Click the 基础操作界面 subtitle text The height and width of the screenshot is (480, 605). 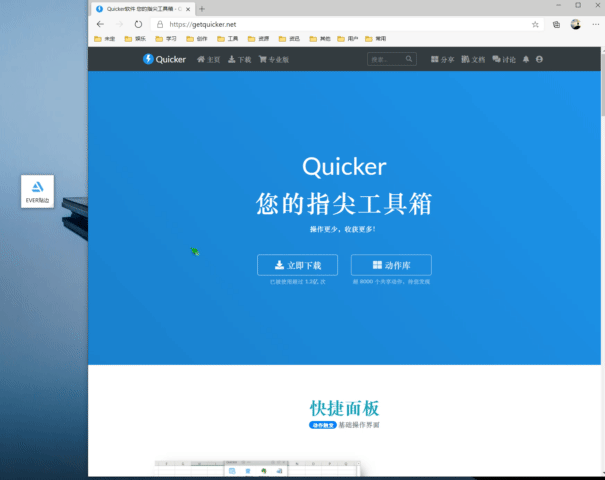click(x=359, y=425)
